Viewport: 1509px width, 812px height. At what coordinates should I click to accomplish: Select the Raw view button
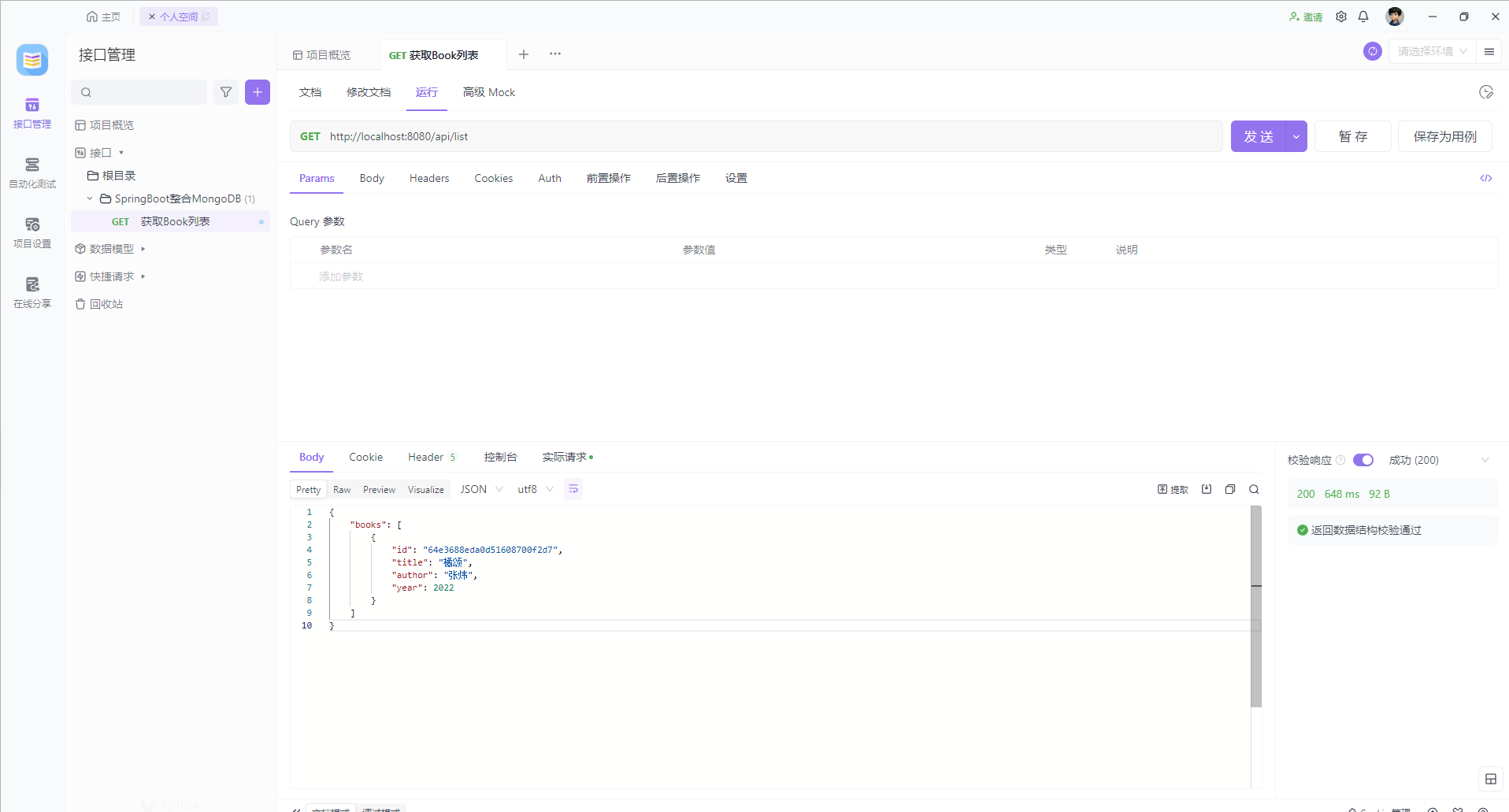tap(342, 489)
